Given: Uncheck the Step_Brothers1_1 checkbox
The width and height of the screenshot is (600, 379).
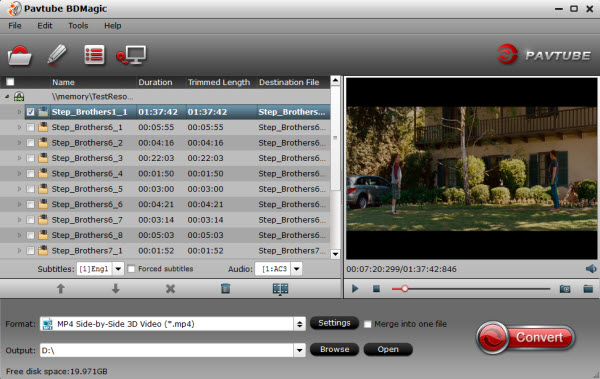Looking at the screenshot, I should [31, 112].
